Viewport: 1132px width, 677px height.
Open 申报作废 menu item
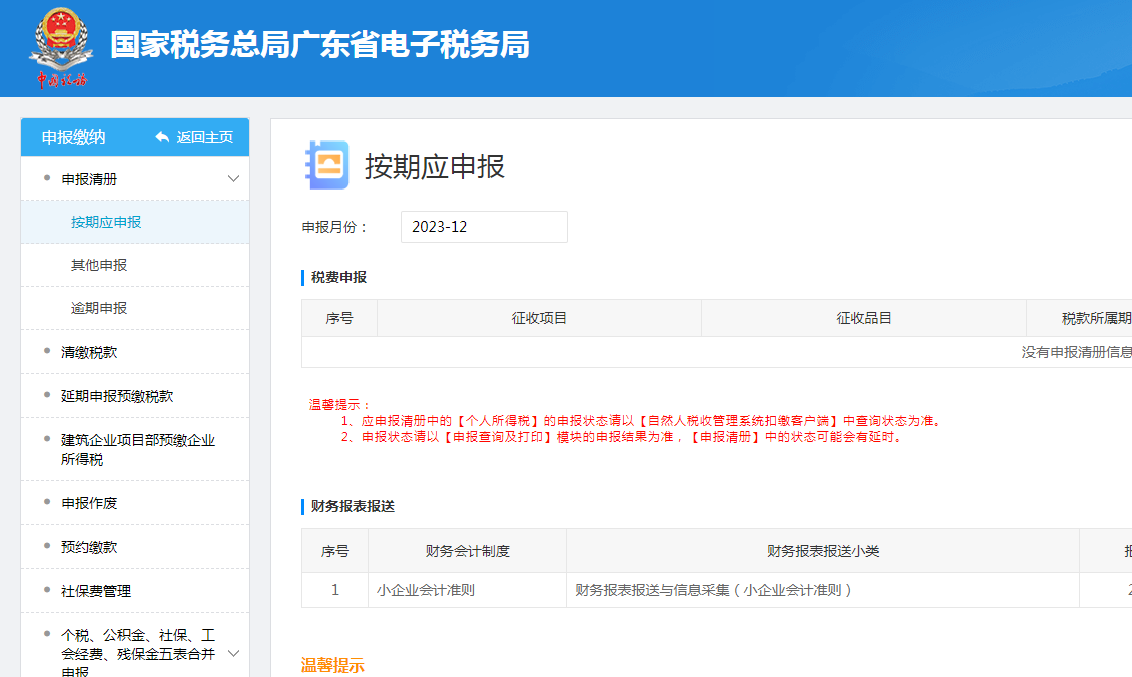coord(89,503)
